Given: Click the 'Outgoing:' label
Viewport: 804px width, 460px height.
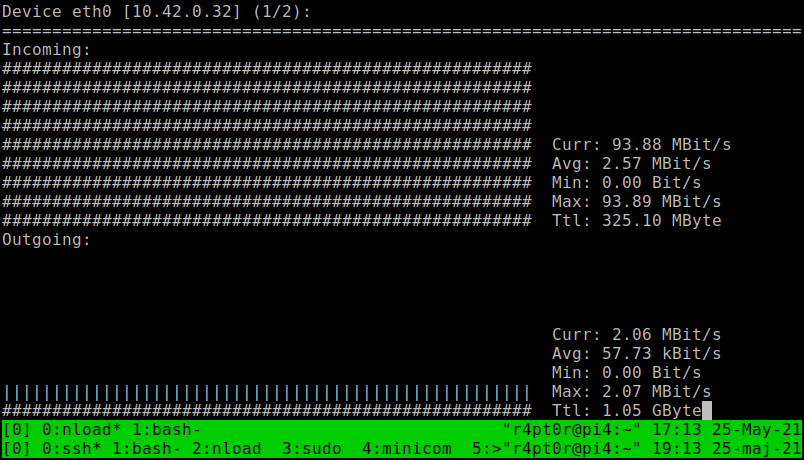Looking at the screenshot, I should pyautogui.click(x=47, y=239).
